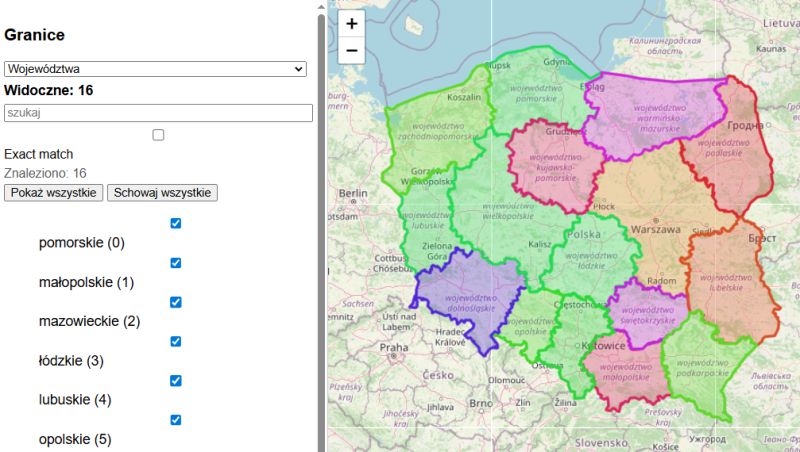Click the województwo łódzkie map label
This screenshot has width=800, height=452.
[591, 261]
